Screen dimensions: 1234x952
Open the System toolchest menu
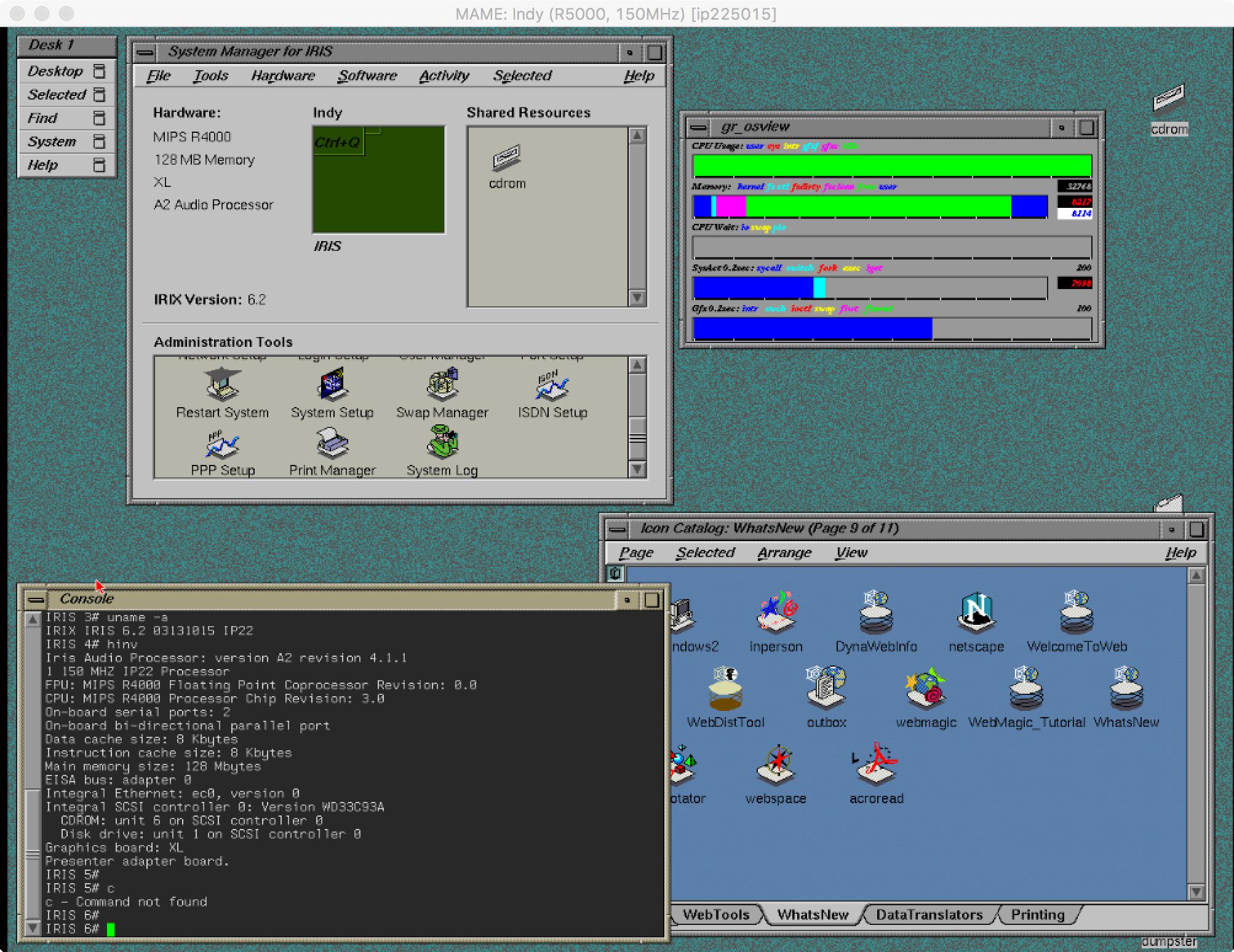pos(66,141)
